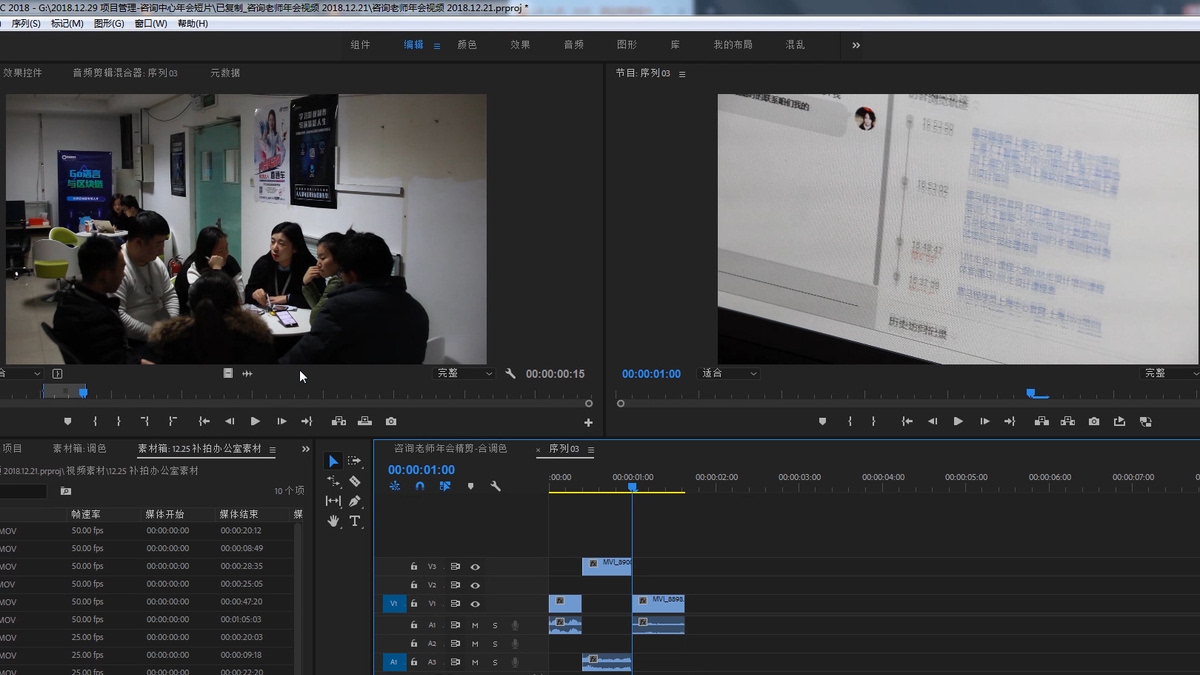Hide V3 track output eye
The height and width of the screenshot is (675, 1200).
(475, 566)
